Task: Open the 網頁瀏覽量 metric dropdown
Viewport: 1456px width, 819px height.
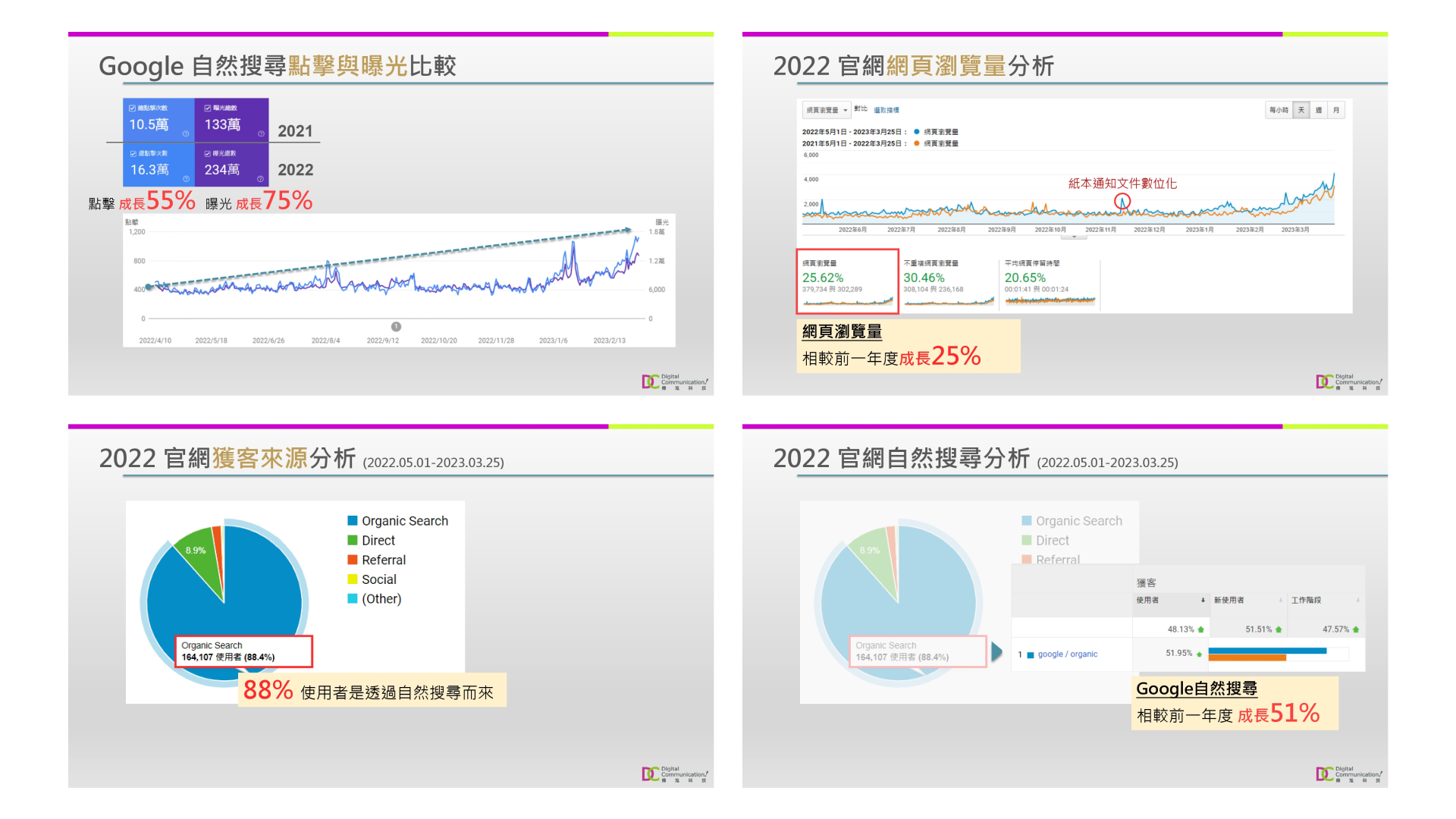Action: pos(827,110)
